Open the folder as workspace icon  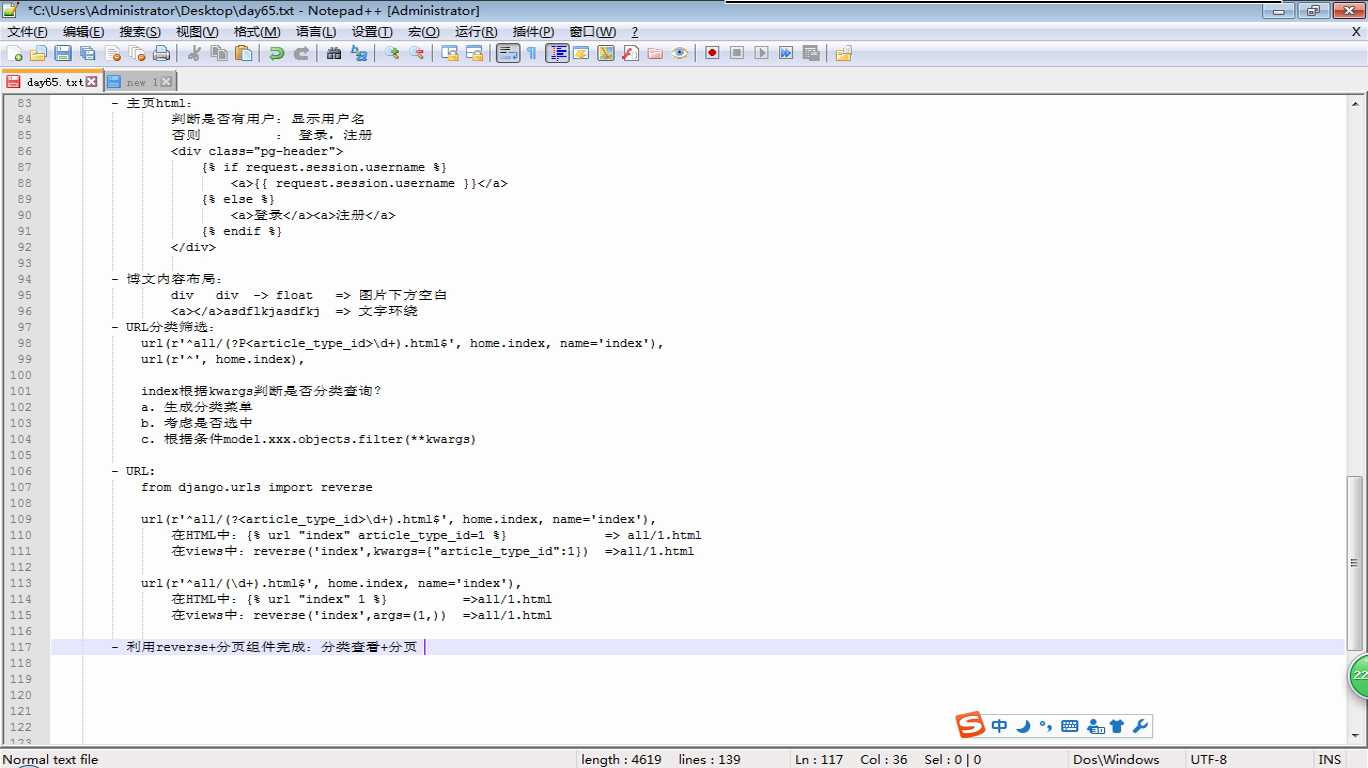655,53
